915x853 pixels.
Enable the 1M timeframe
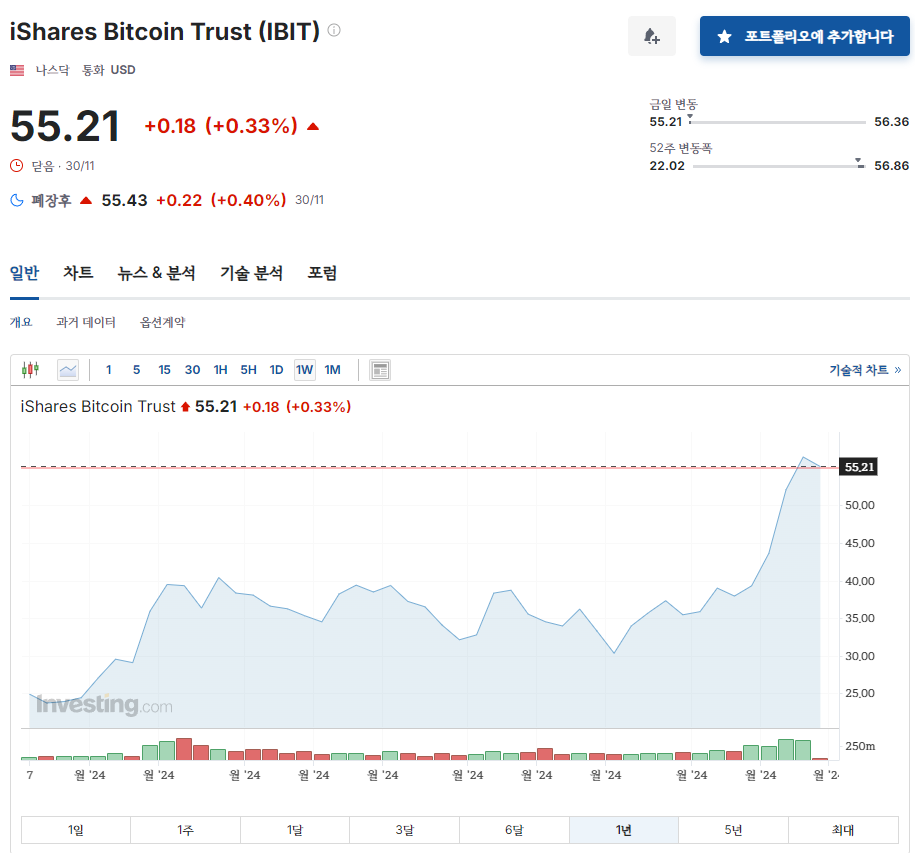332,370
